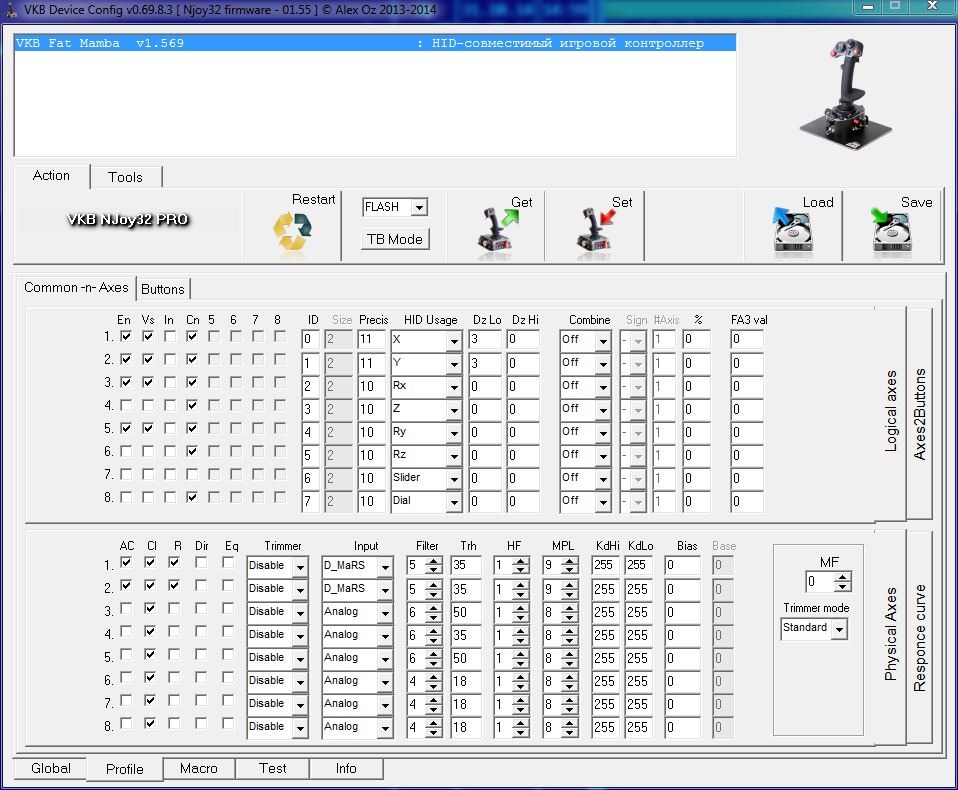
Task: Click % field for logical axis 5
Action: (x=697, y=433)
